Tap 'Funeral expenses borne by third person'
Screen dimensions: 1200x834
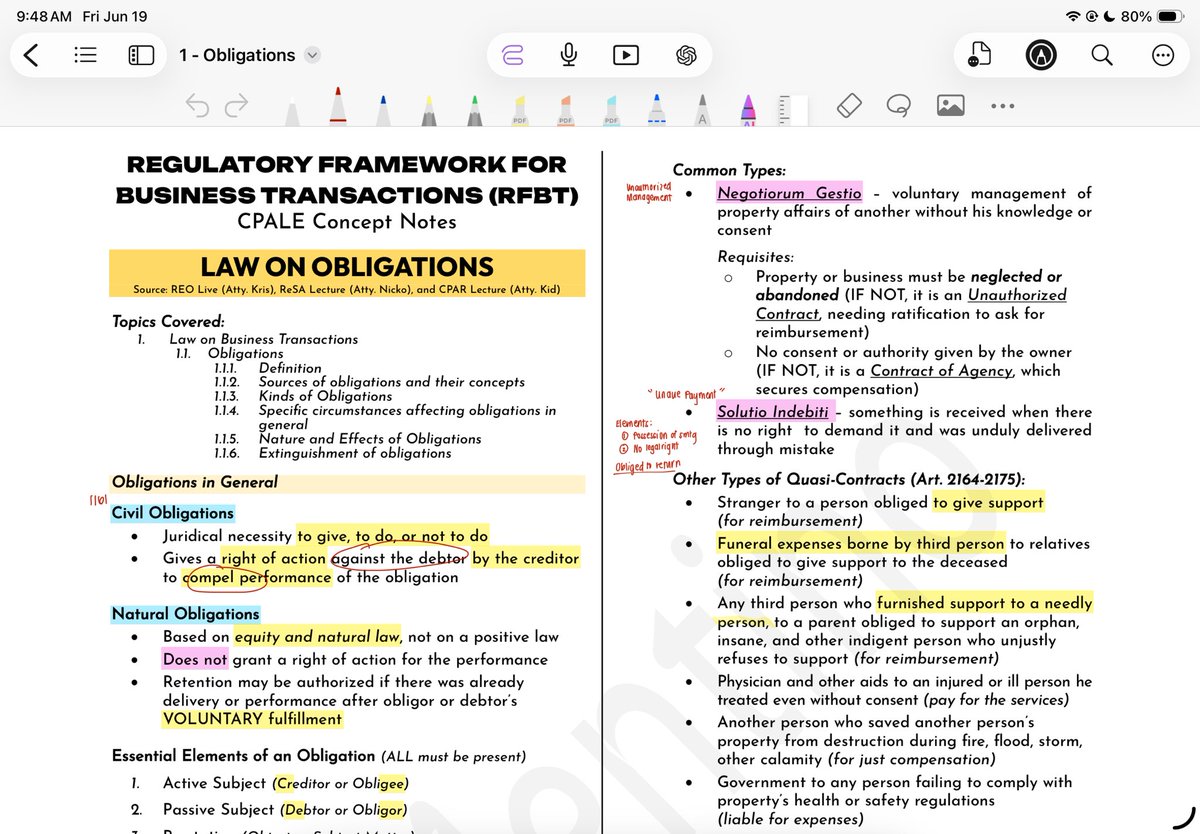point(861,544)
